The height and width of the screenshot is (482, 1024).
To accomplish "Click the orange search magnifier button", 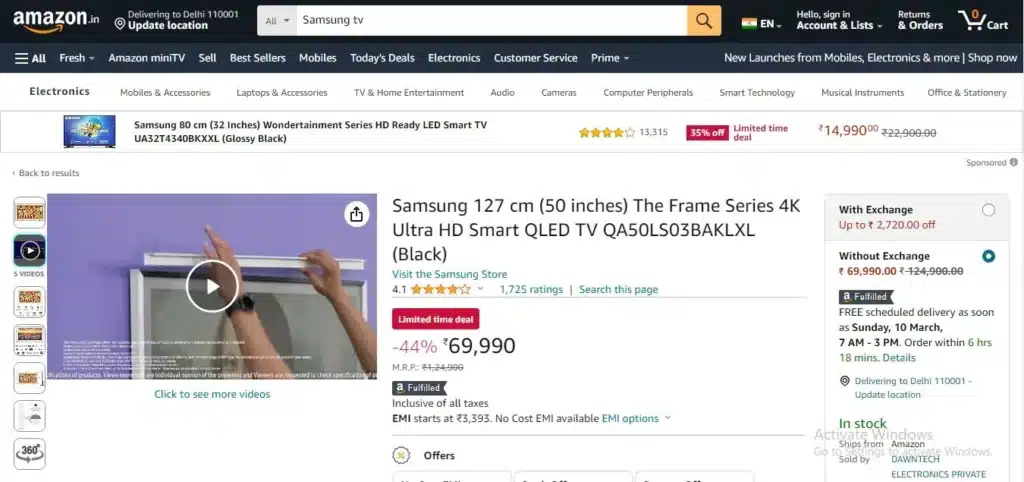I will point(704,21).
